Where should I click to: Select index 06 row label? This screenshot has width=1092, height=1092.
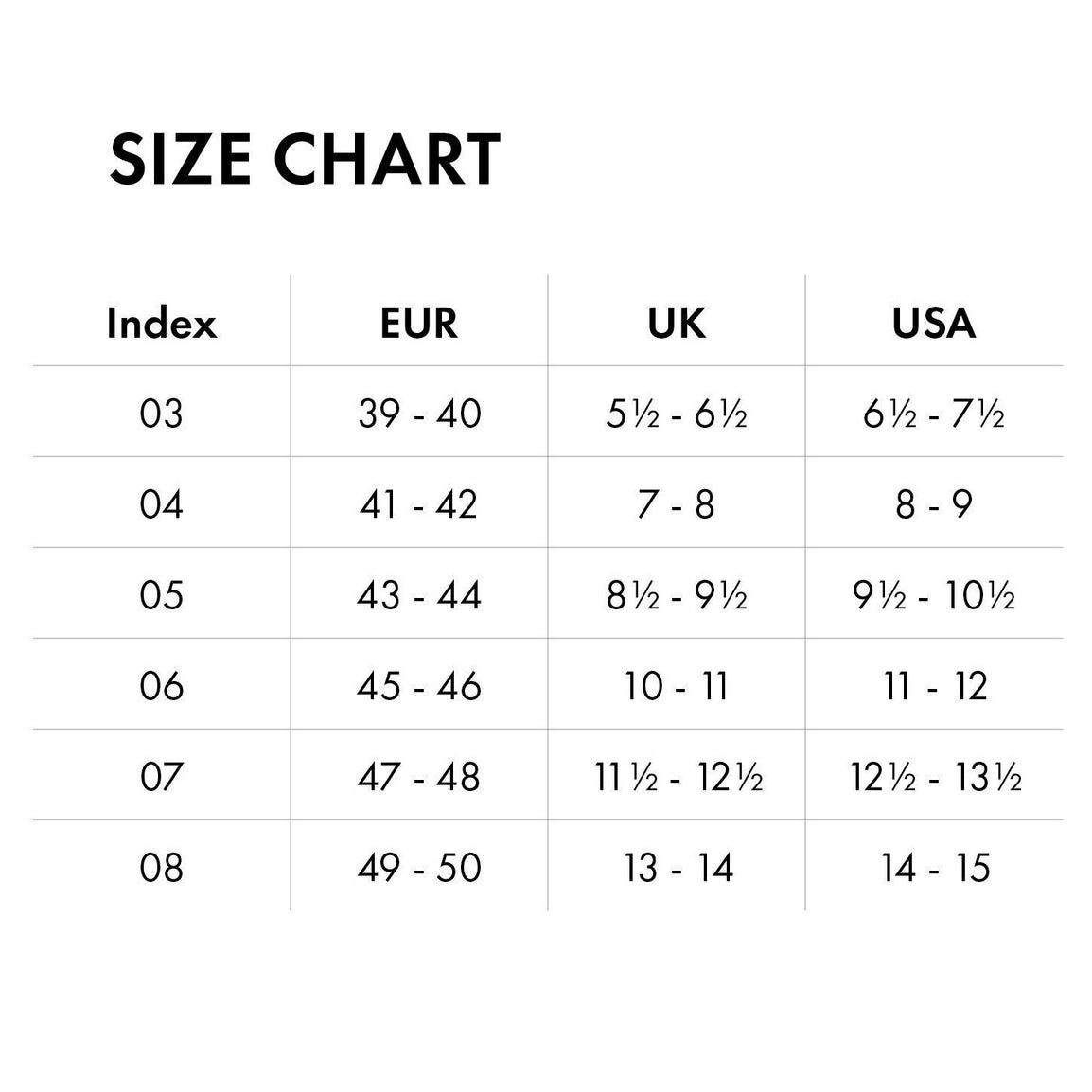click(x=161, y=686)
